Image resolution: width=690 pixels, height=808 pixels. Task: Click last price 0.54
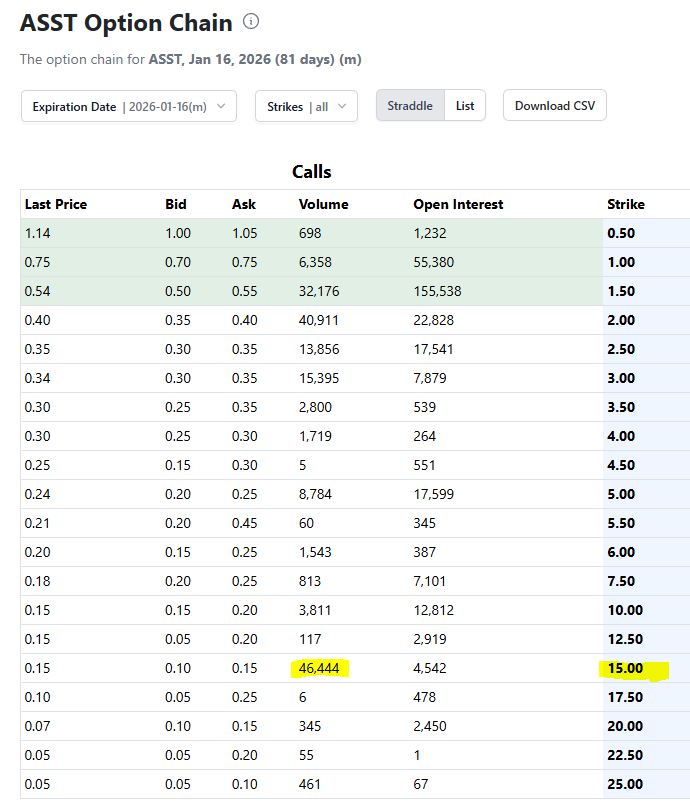point(37,291)
